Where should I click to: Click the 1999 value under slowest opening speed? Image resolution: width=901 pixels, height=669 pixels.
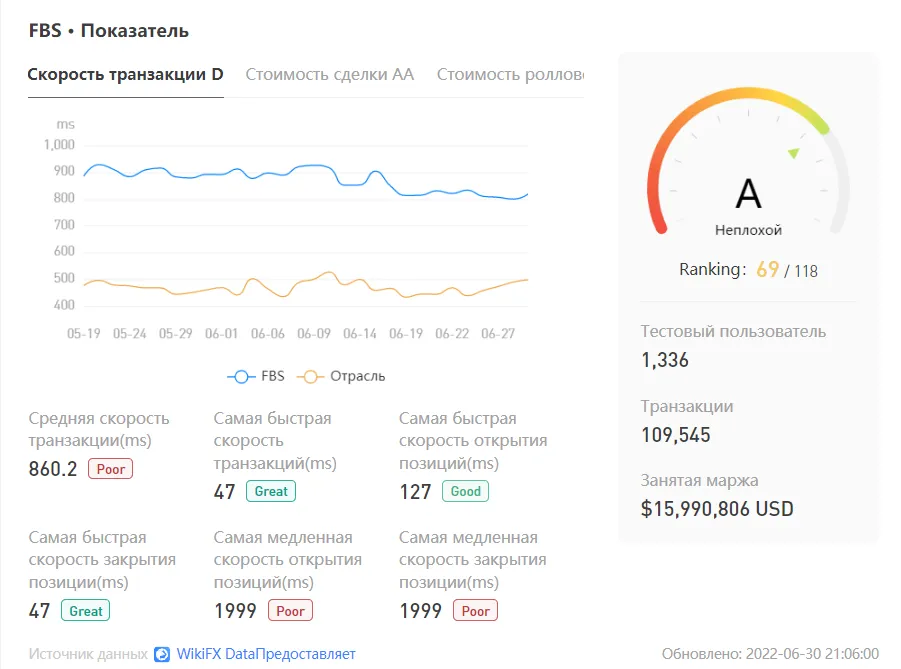coord(236,611)
